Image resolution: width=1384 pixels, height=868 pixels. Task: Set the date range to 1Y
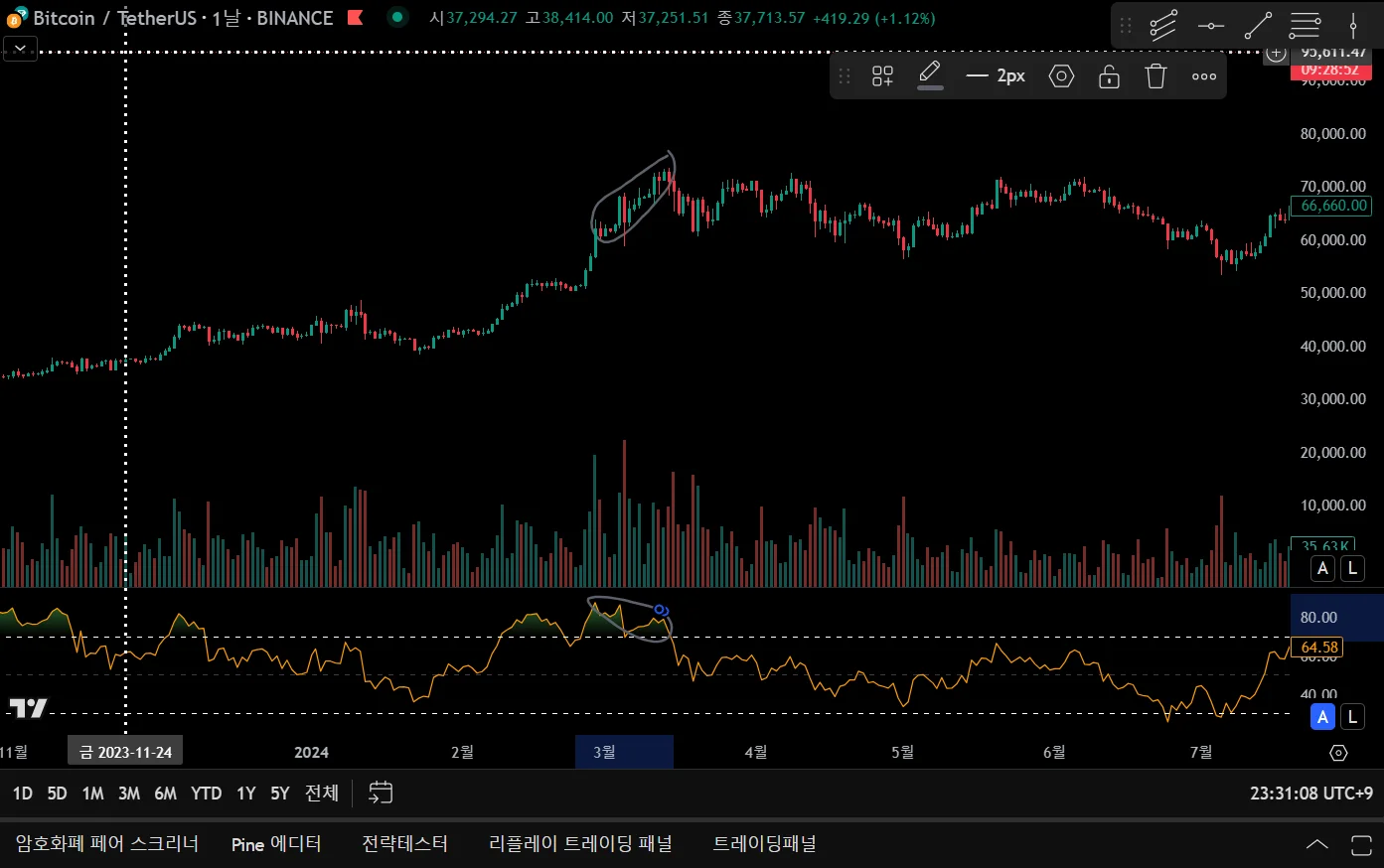tap(246, 794)
